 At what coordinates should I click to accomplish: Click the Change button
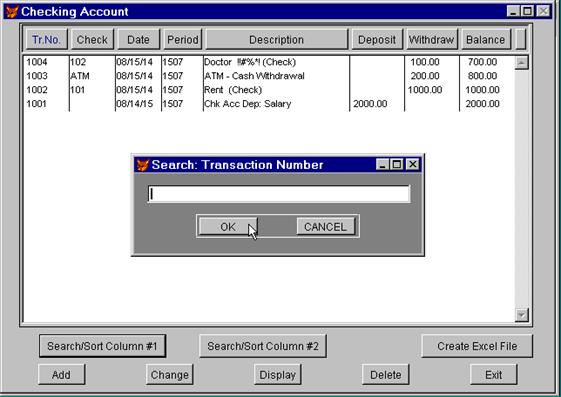170,375
